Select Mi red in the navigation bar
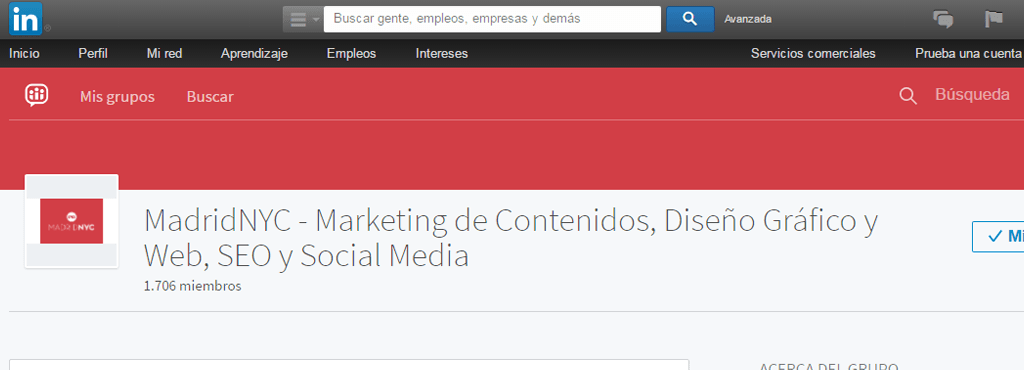This screenshot has width=1024, height=370. coord(165,54)
